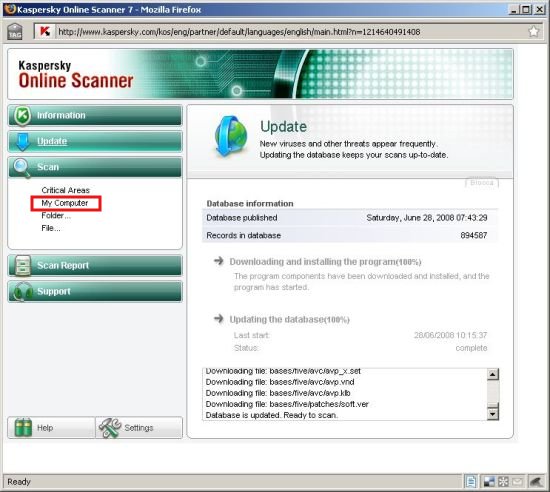The height and width of the screenshot is (492, 550).
Task: Click the Settings tools icon
Action: pyautogui.click(x=110, y=427)
